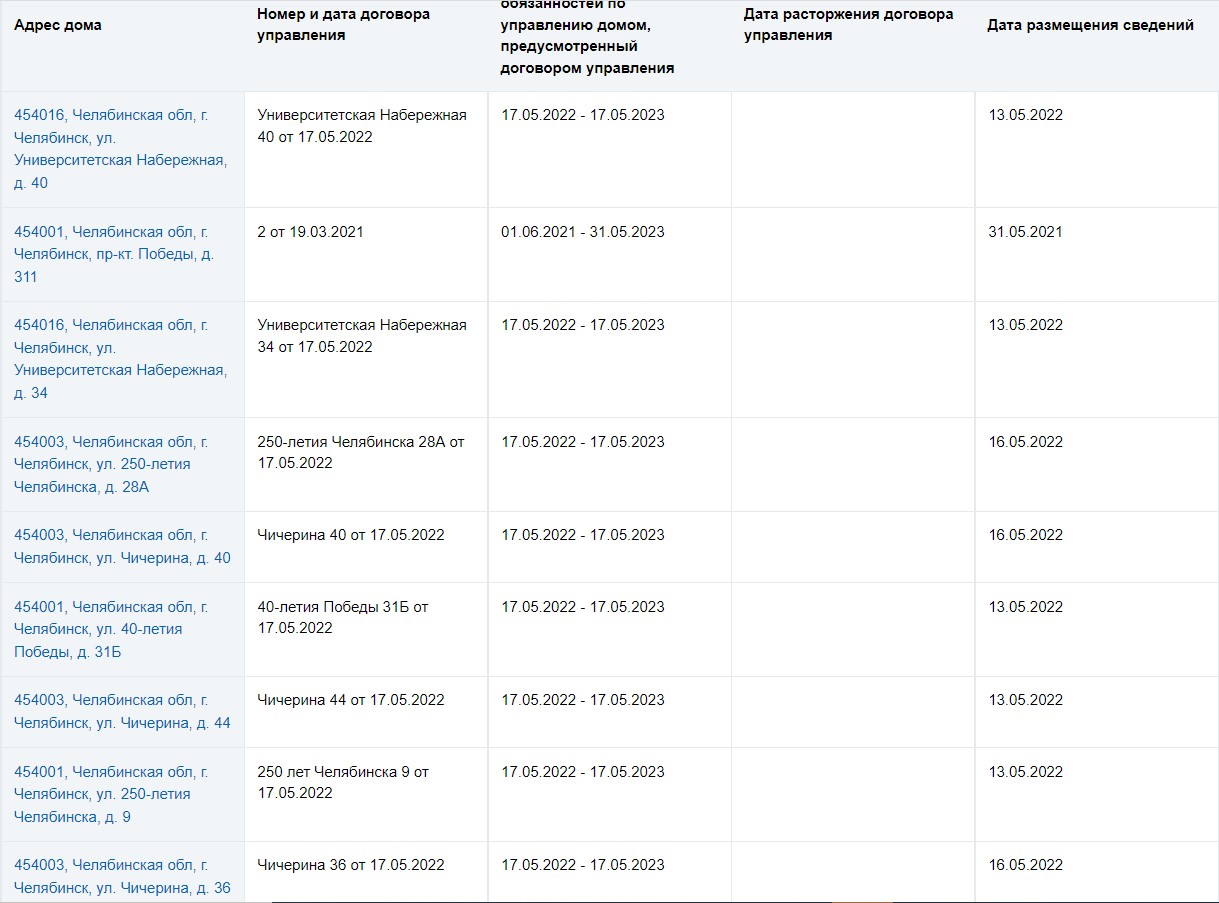Click placement date 16.05.2022 in 28А row

[x=1026, y=442]
